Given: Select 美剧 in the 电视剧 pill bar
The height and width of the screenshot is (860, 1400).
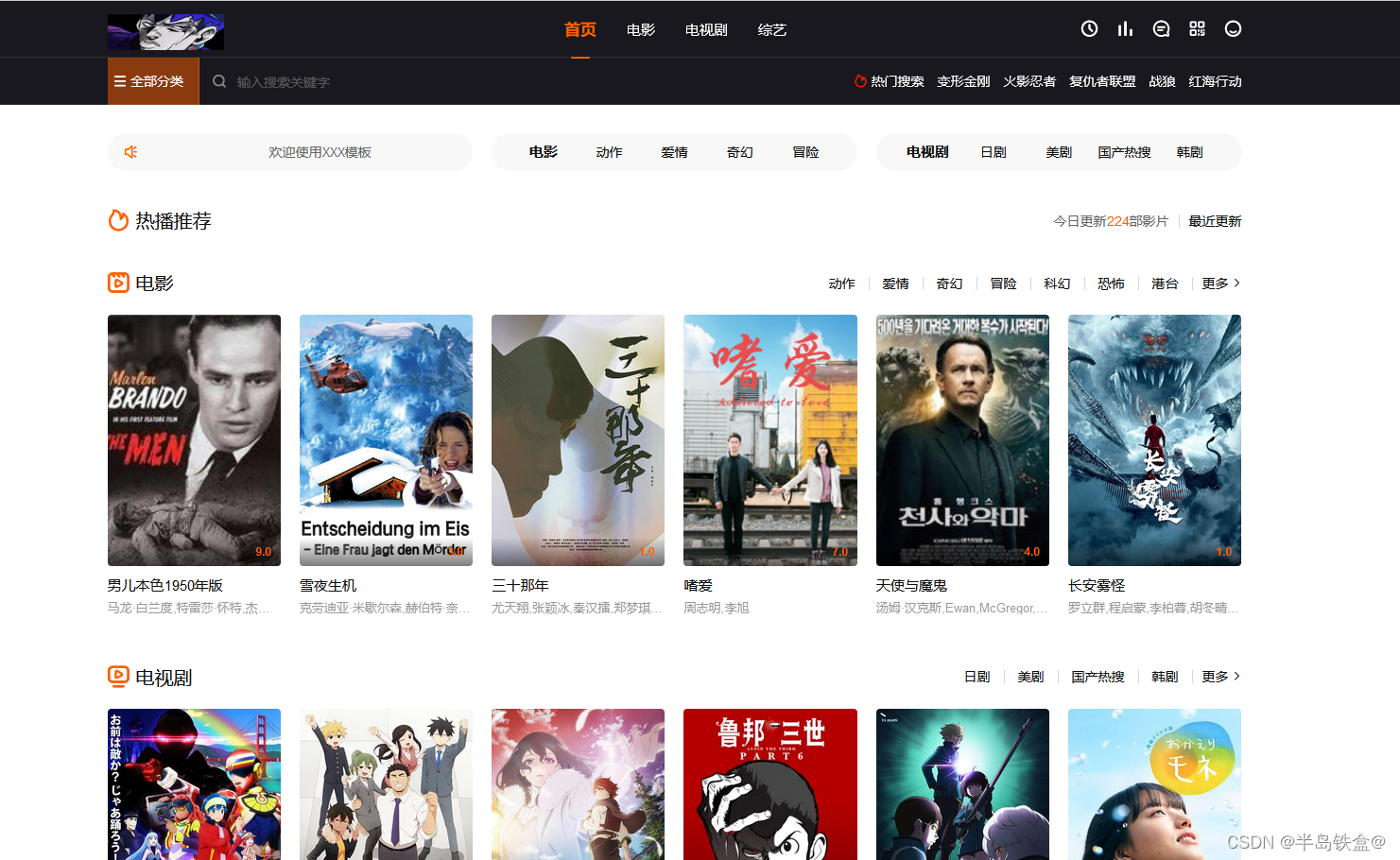Looking at the screenshot, I should pos(1059,152).
